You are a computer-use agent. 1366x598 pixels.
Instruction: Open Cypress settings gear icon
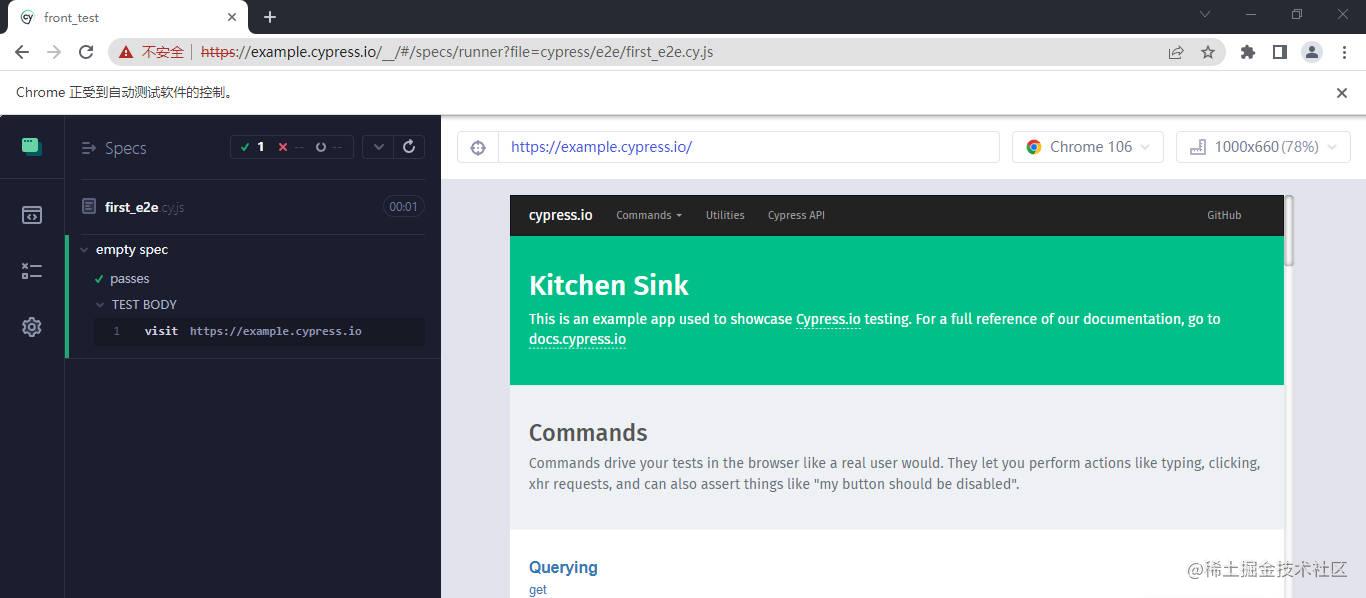click(x=32, y=327)
